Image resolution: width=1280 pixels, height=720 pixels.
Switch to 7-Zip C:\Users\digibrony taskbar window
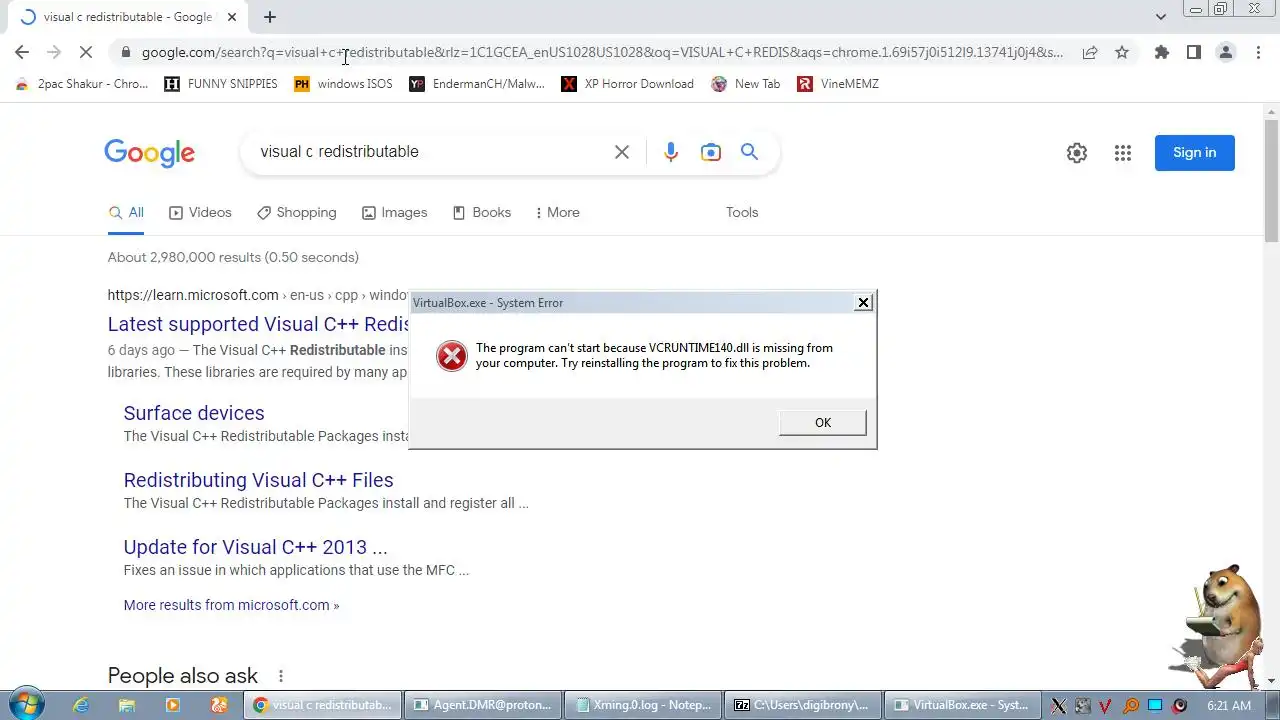(x=803, y=705)
